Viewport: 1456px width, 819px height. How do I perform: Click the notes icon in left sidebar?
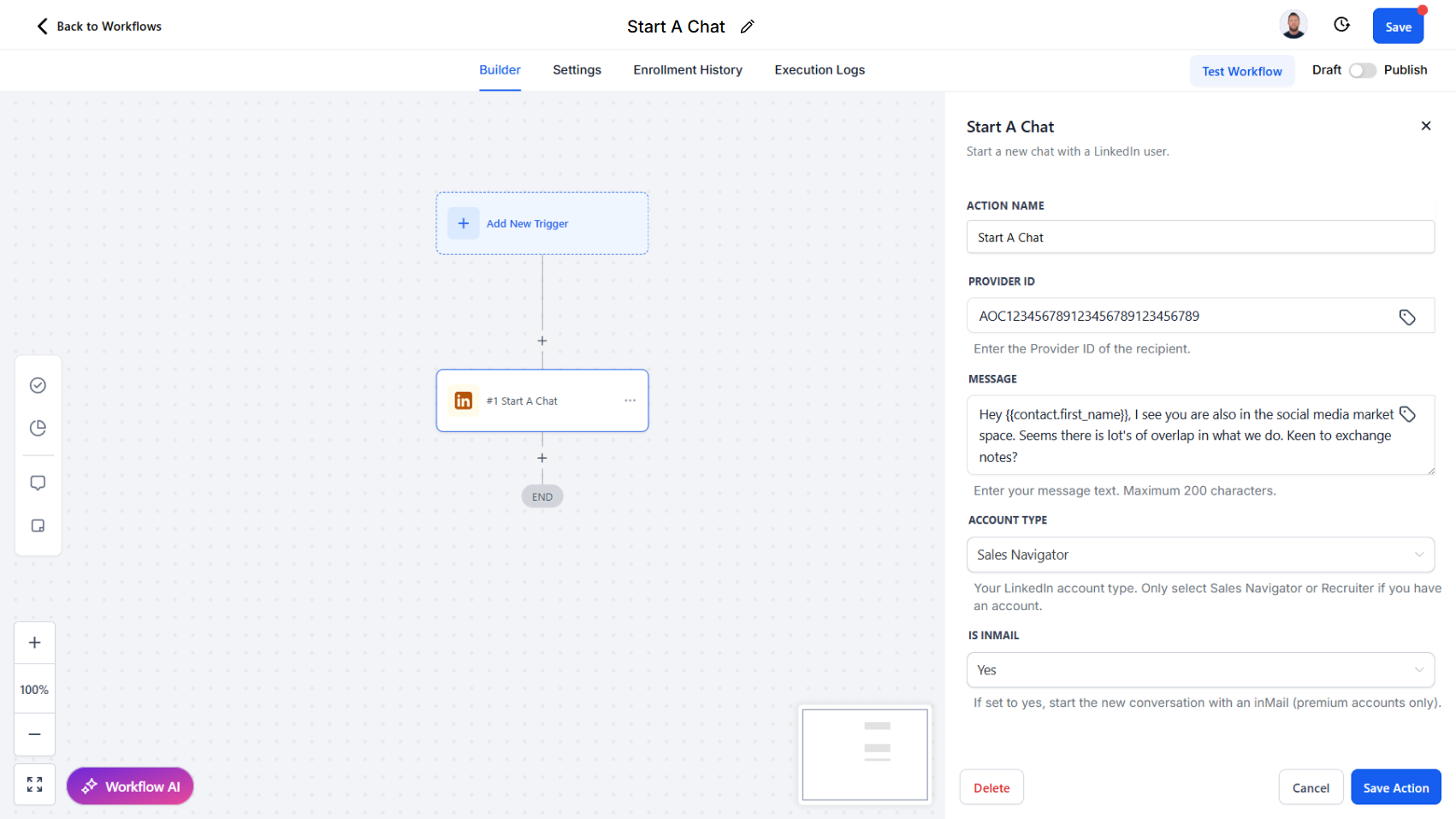[x=38, y=525]
